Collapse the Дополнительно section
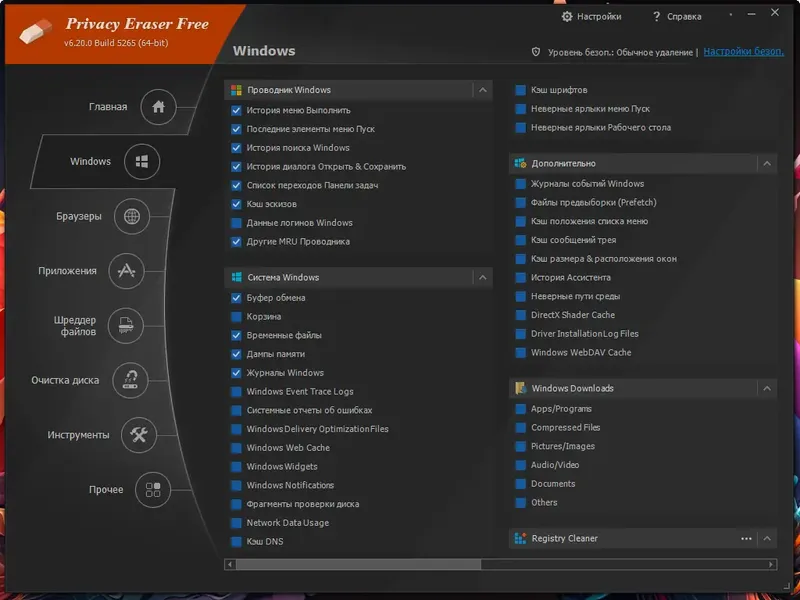 pos(767,163)
